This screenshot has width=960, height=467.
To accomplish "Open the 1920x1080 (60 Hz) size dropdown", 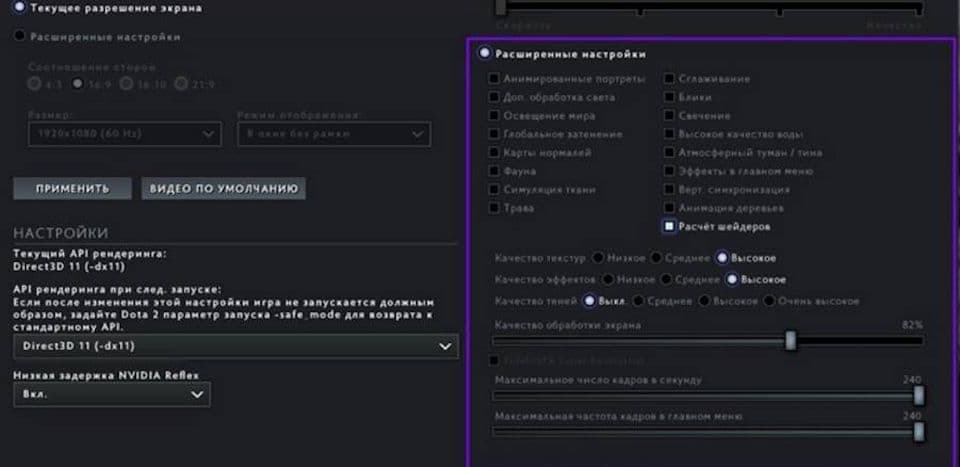I will (124, 133).
